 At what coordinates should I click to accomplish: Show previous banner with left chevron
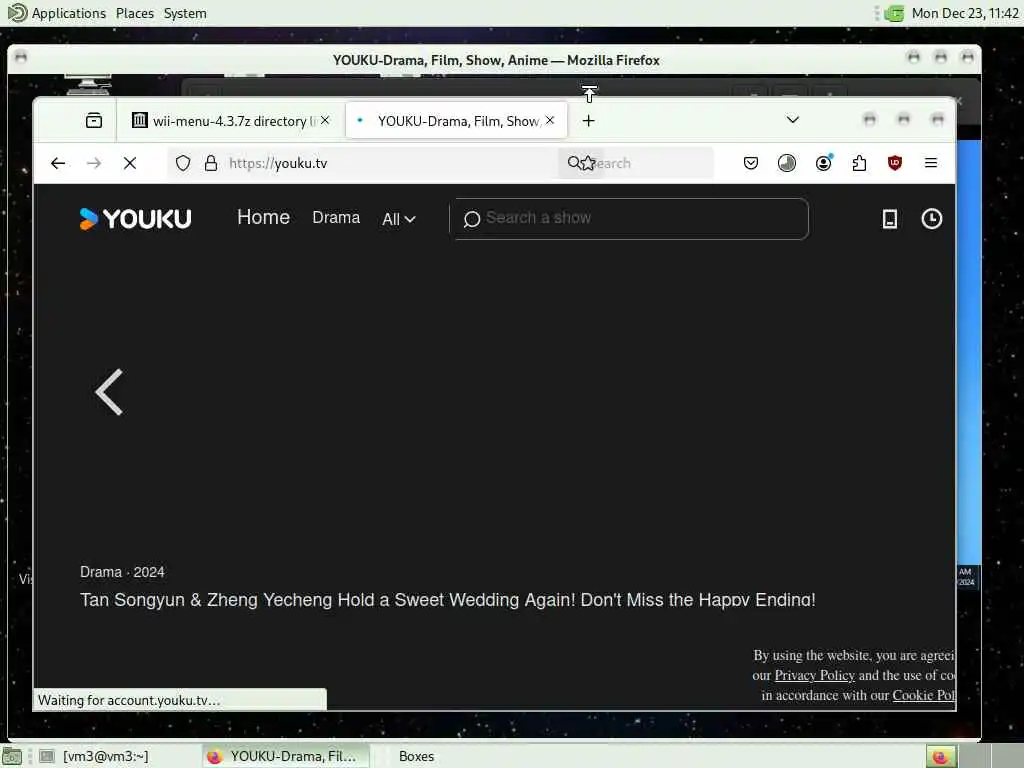[109, 392]
